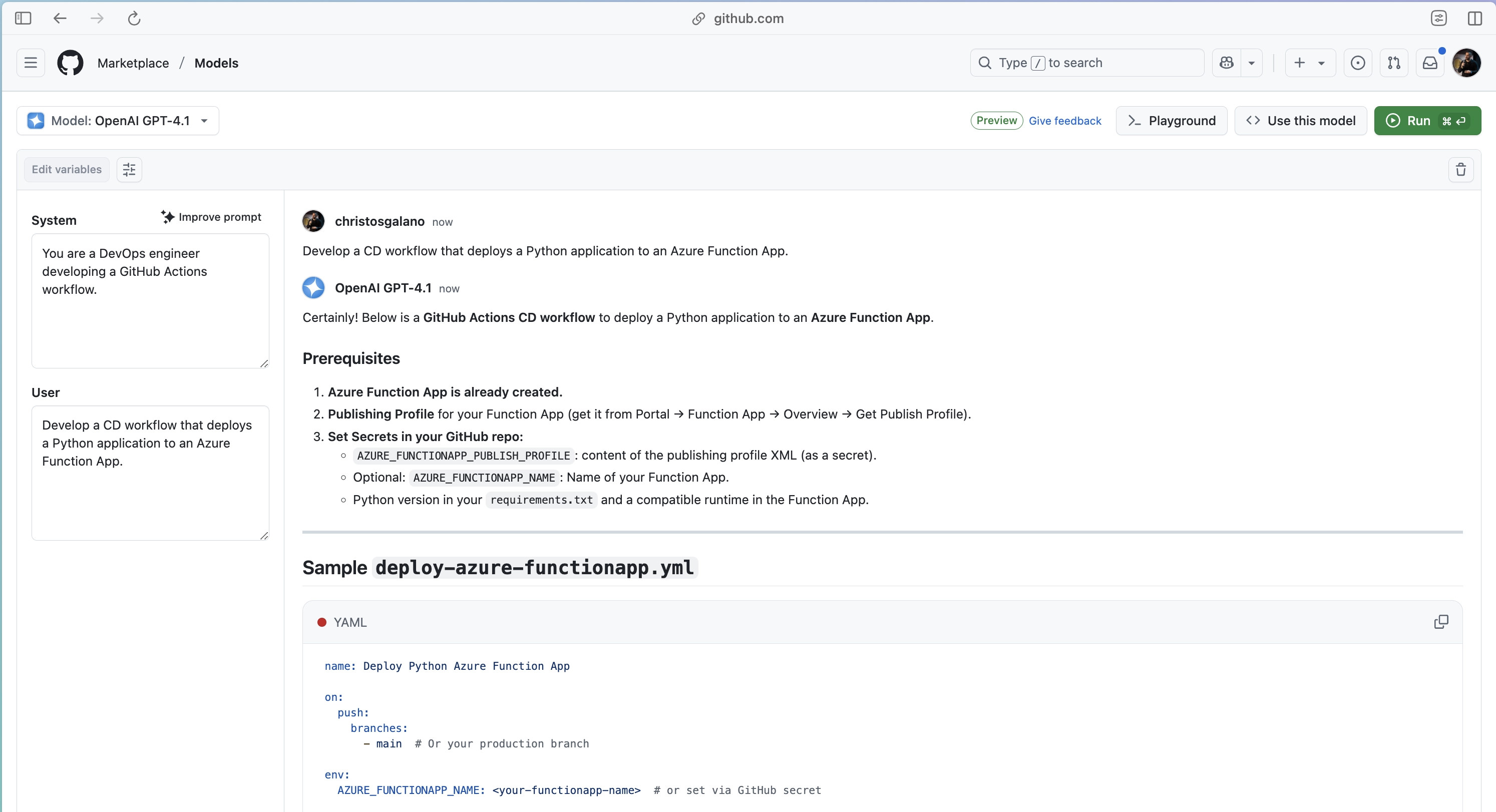The image size is (1496, 812).
Task: Click the Give feedback link
Action: [x=1064, y=121]
